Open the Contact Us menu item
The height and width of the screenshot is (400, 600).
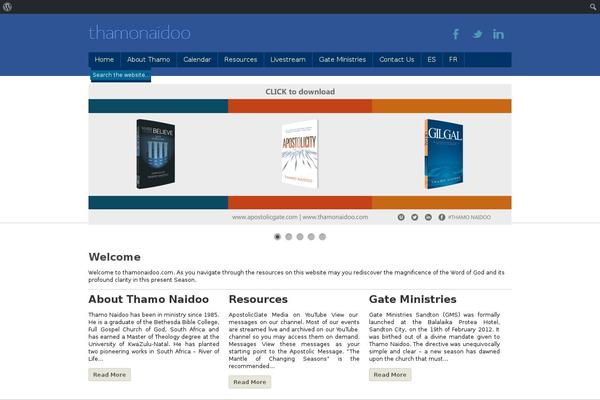point(397,60)
